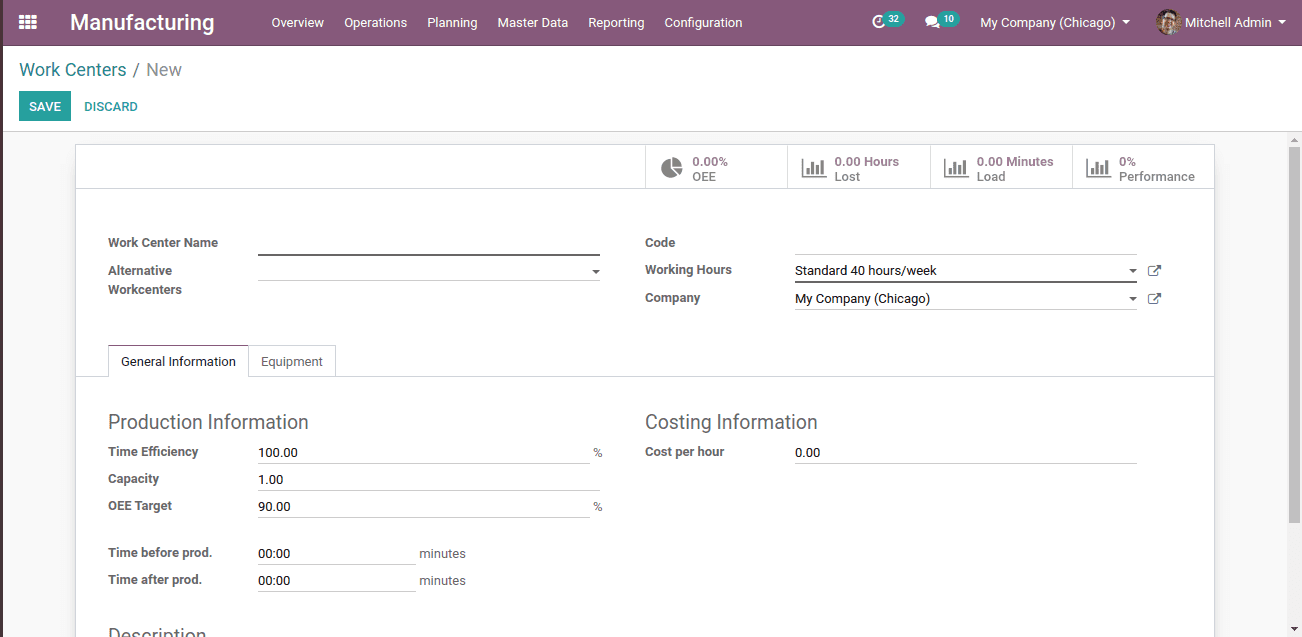Screen dimensions: 1302x637
Task: Open the Master Data menu
Action: coord(533,22)
